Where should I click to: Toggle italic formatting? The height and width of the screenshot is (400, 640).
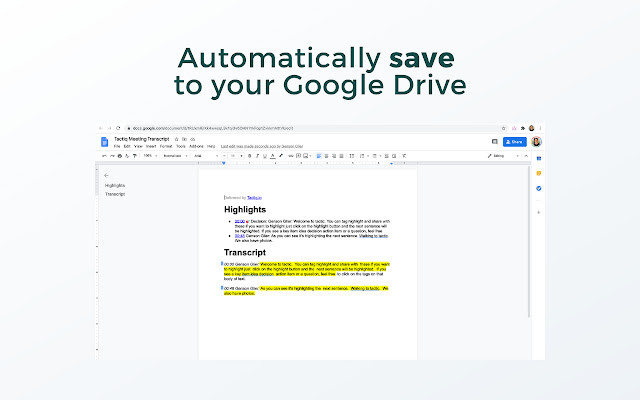coord(258,156)
